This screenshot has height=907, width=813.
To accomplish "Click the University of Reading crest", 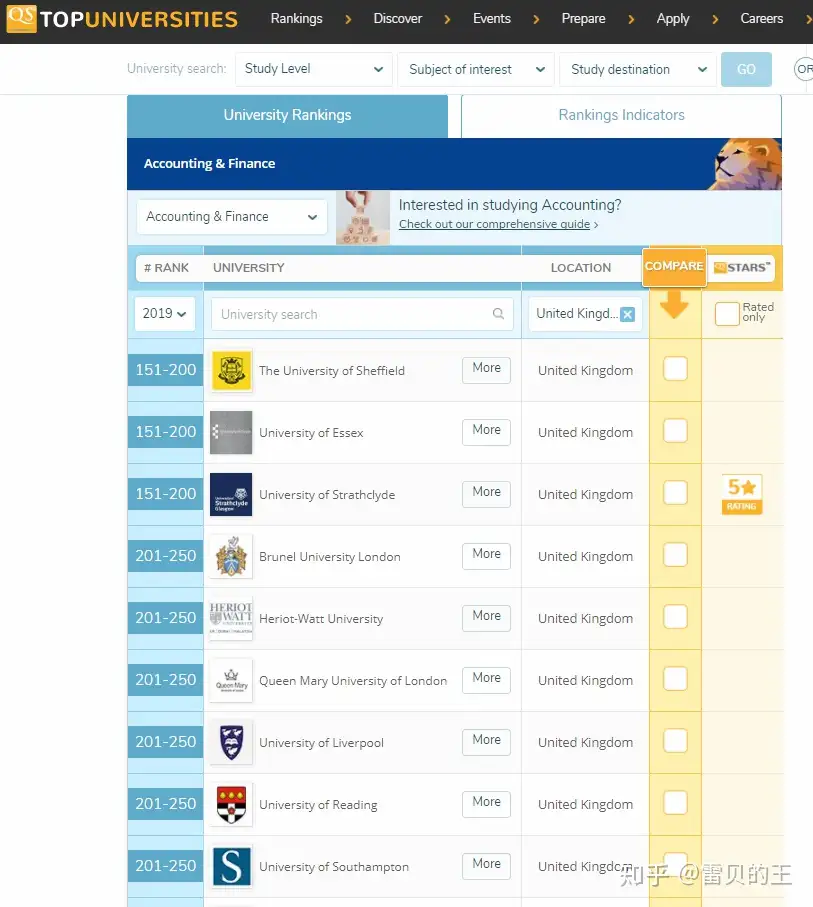I will 231,804.
